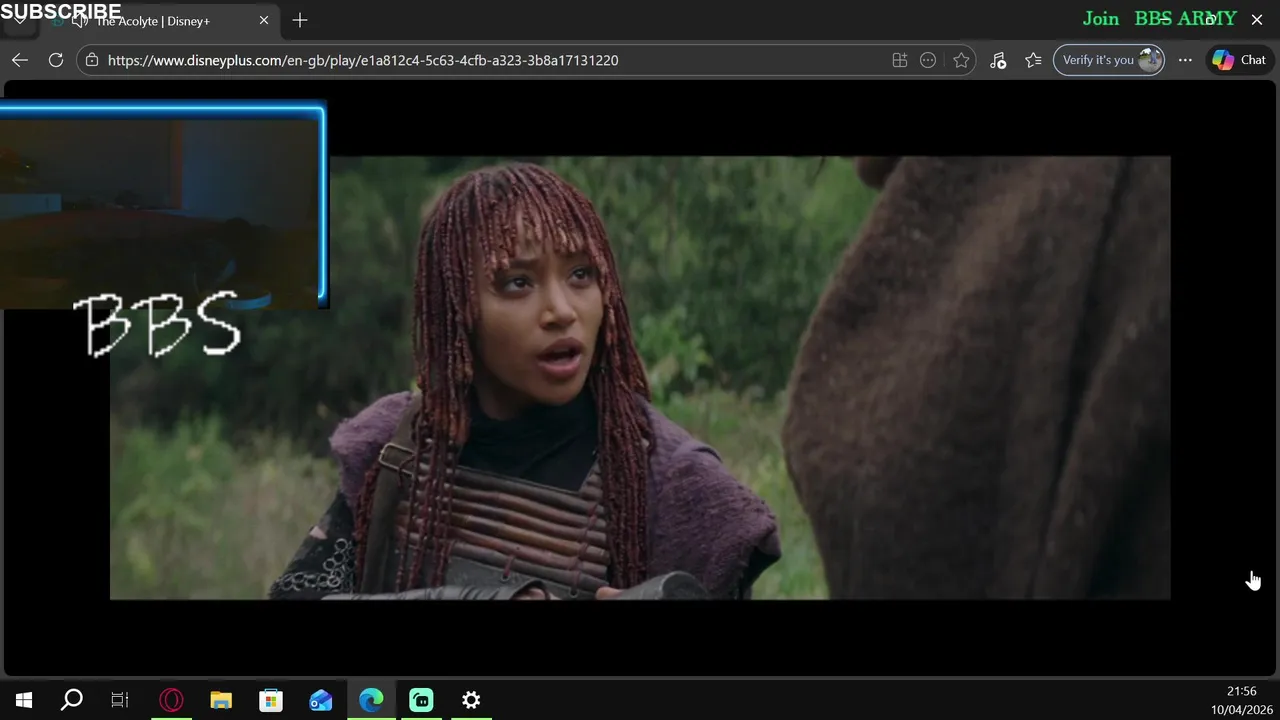View site information padlock icon

92,60
